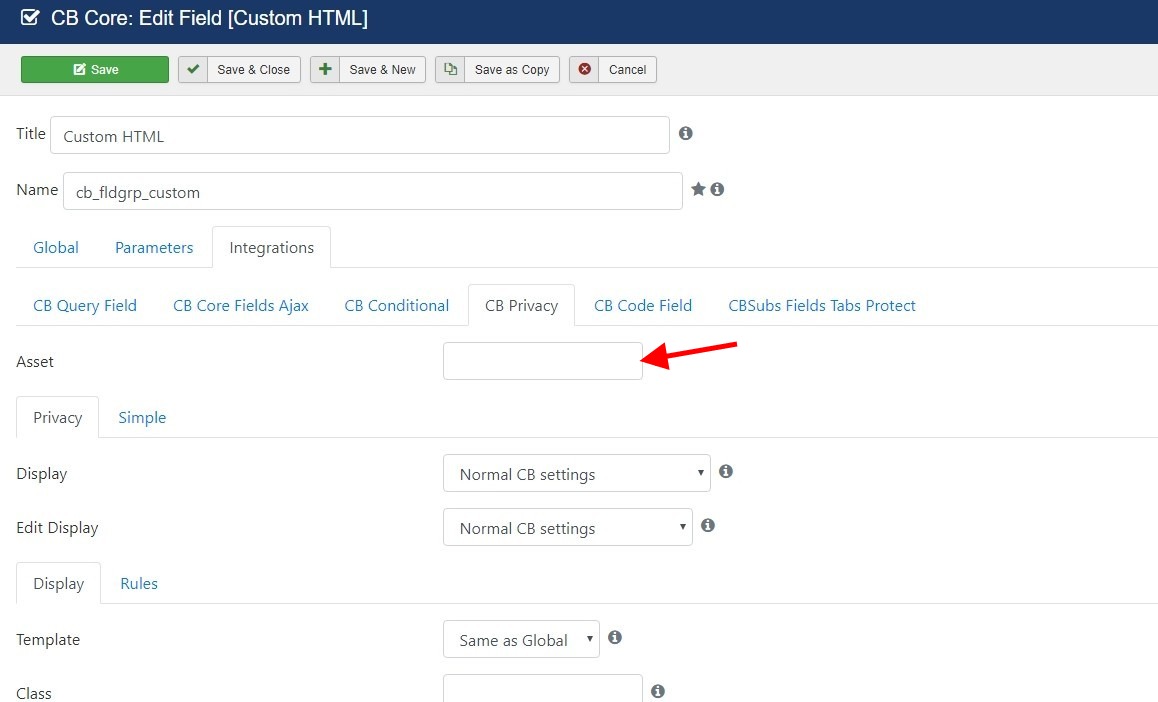Click the info icon beside Name field
This screenshot has height=702, width=1158.
click(717, 190)
